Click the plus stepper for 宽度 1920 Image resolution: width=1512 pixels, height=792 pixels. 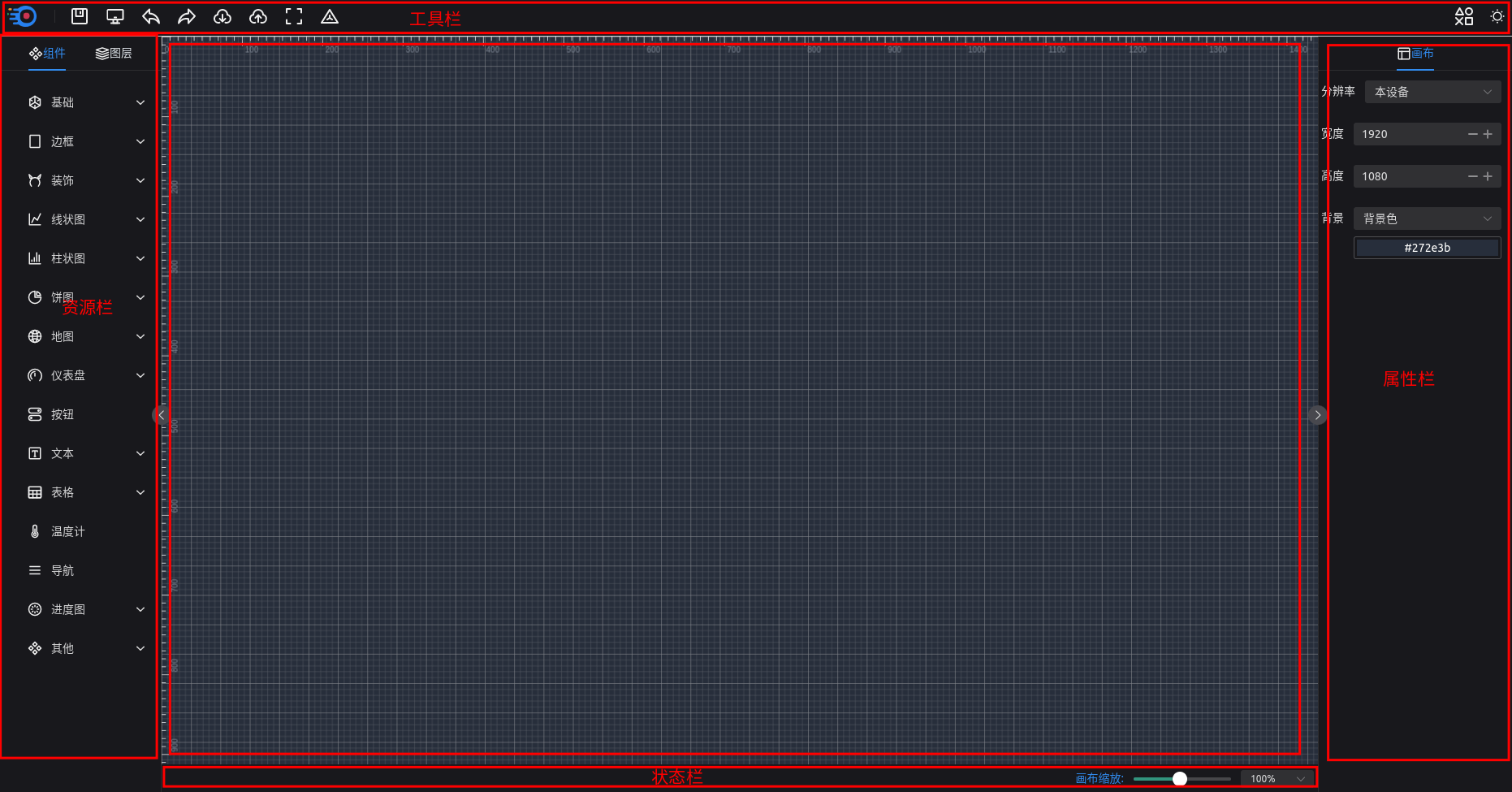click(1488, 134)
